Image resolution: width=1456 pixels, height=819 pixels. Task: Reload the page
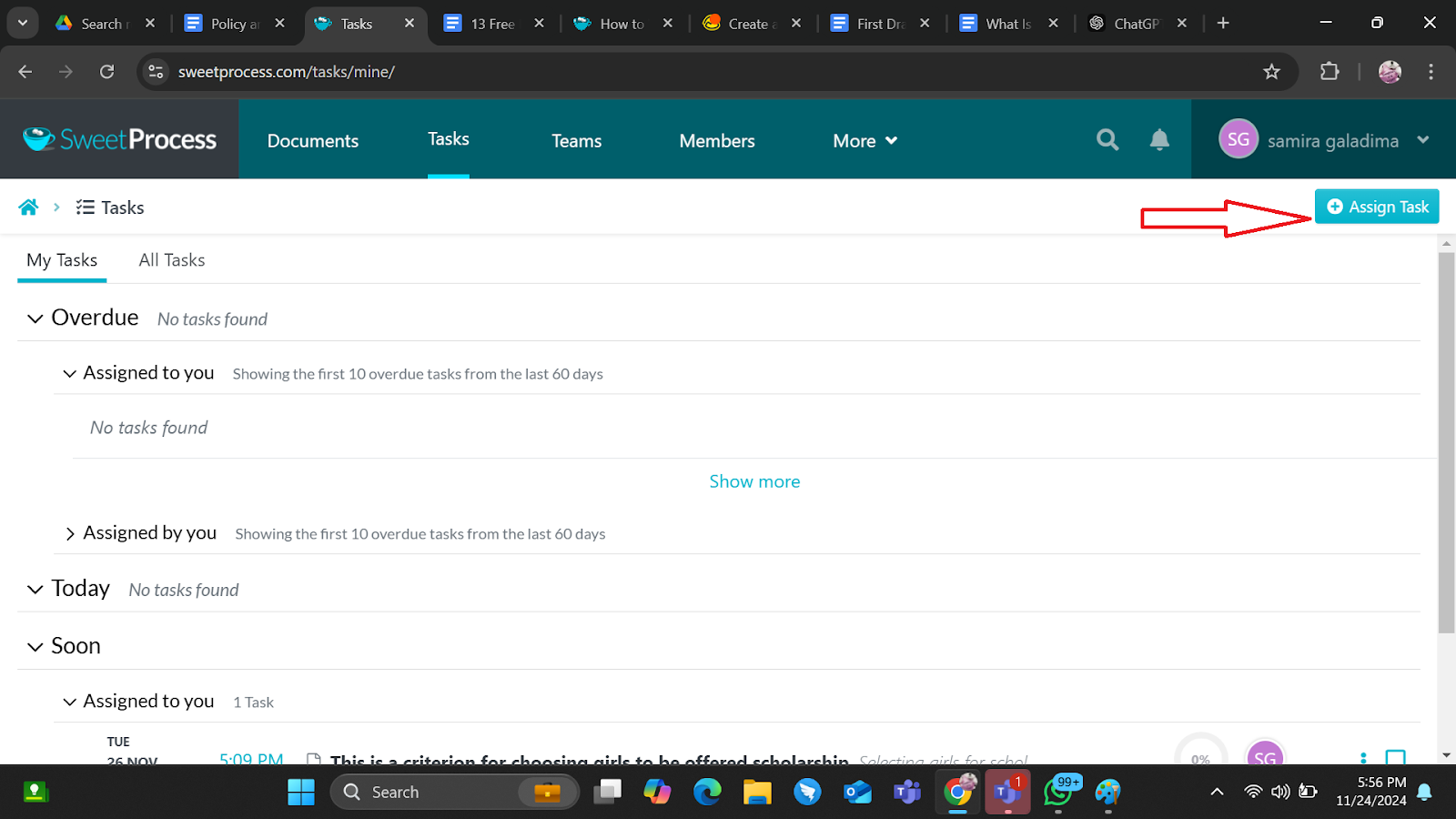(x=106, y=72)
